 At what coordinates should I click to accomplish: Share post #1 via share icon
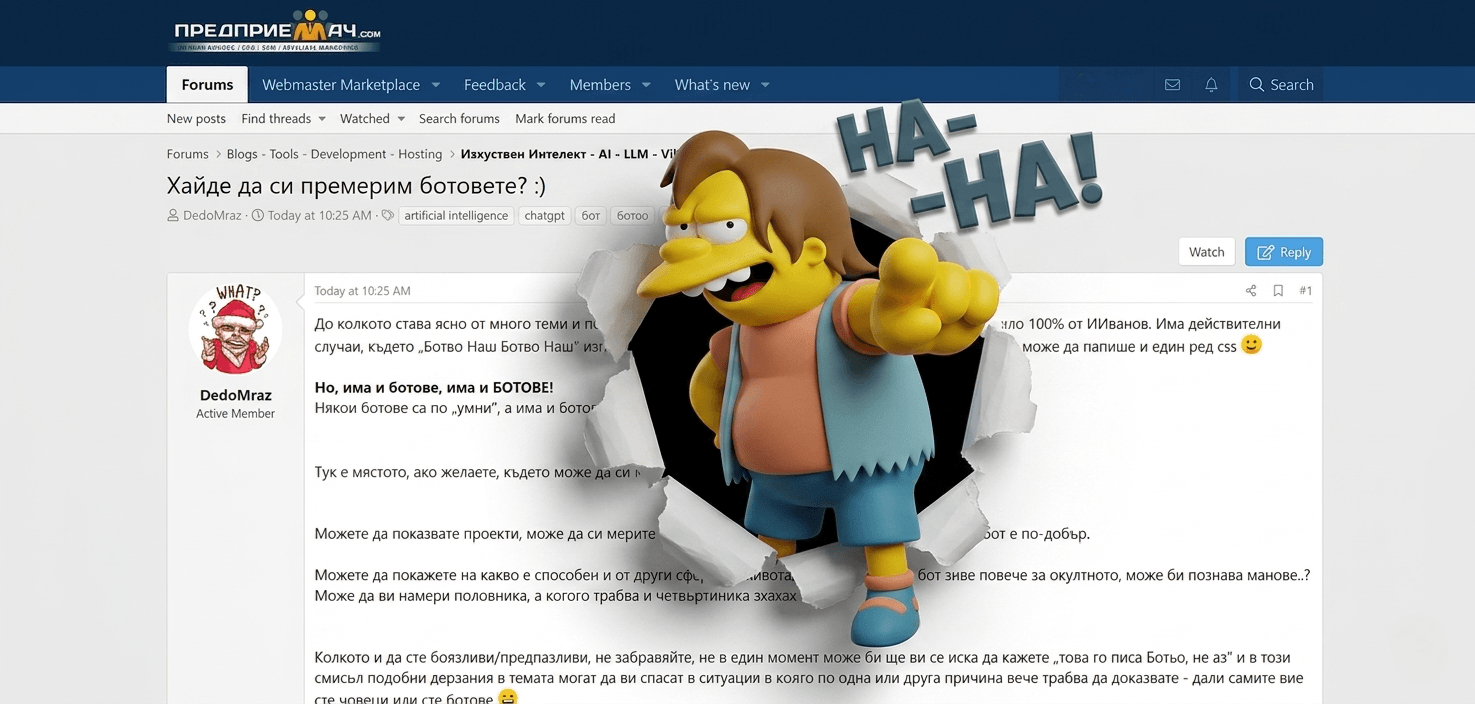pos(1250,291)
